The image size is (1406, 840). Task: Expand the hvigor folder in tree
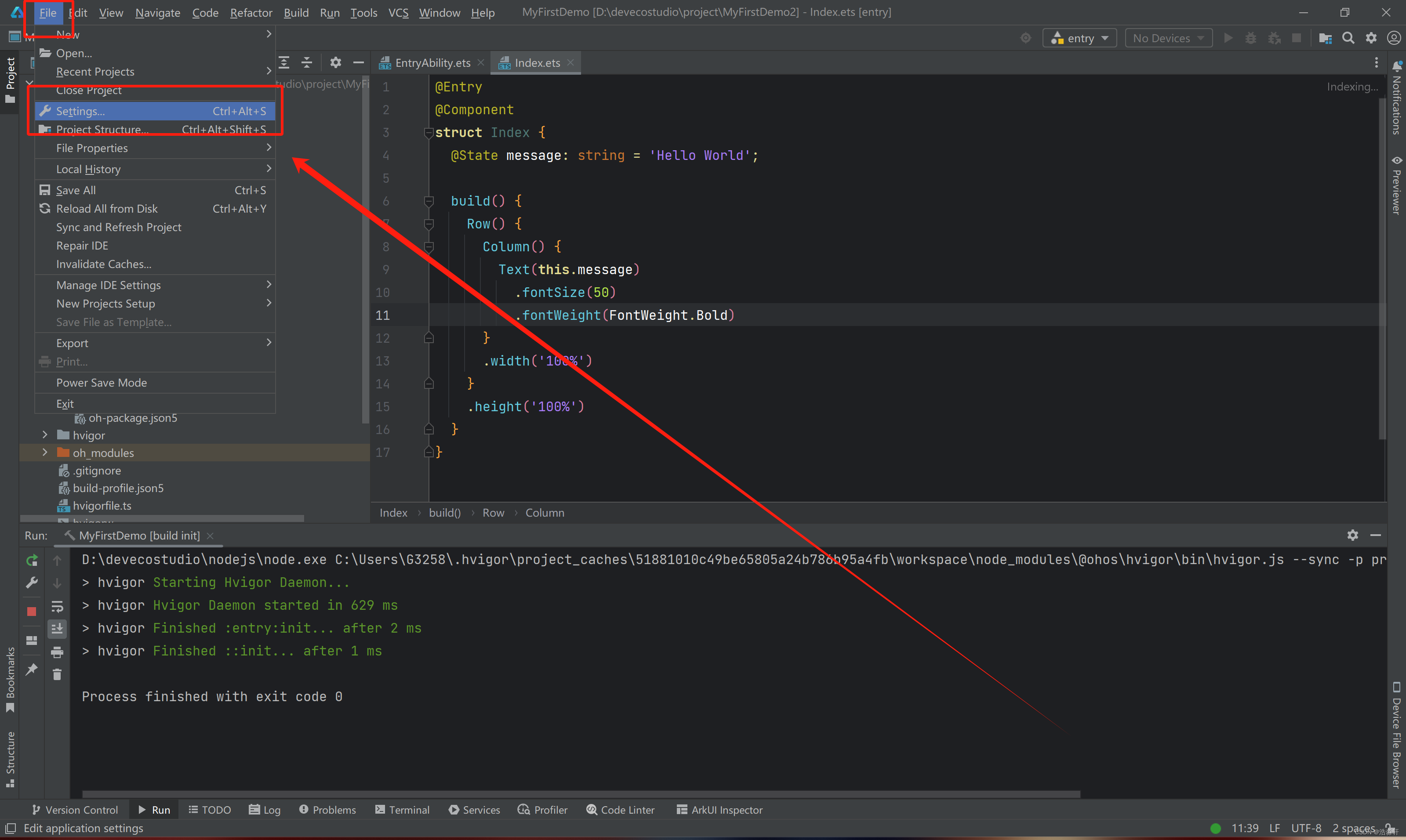(45, 434)
